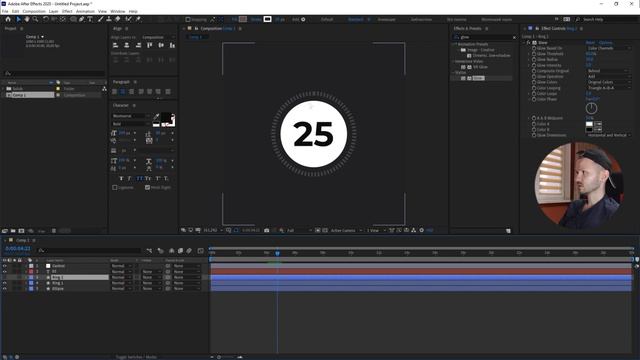Open the File menu

click(x=5, y=11)
